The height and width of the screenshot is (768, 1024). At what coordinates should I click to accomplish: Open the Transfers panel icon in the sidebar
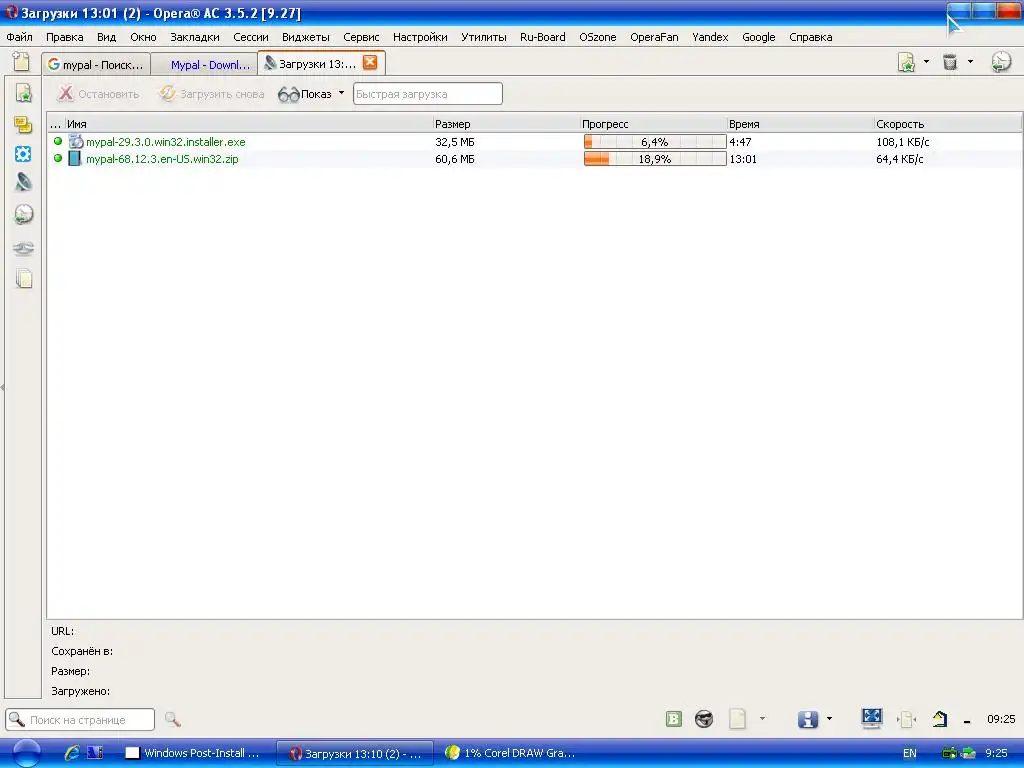click(24, 182)
